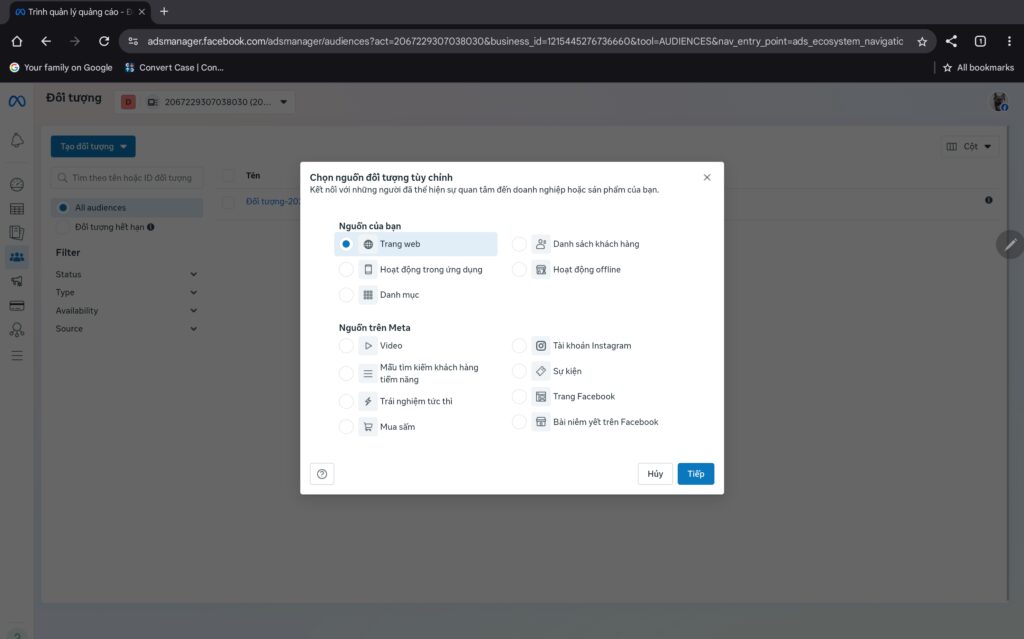Click the Hủy cancel button
This screenshot has height=639, width=1024.
[x=655, y=474]
